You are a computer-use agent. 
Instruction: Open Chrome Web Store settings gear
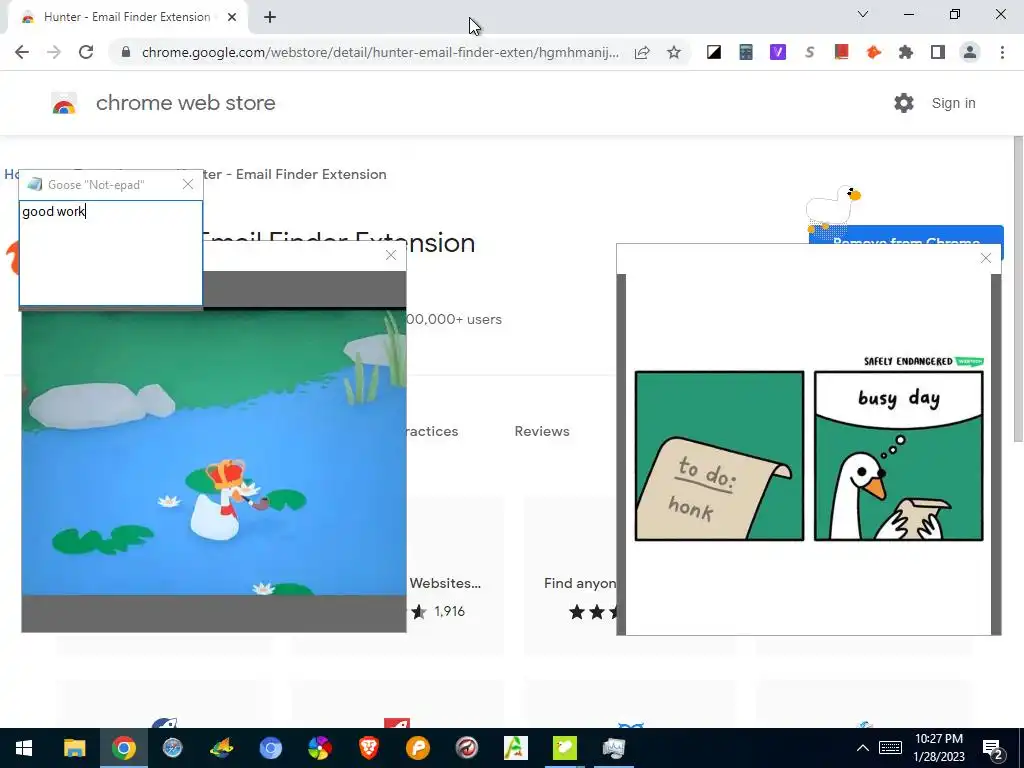[x=904, y=103]
